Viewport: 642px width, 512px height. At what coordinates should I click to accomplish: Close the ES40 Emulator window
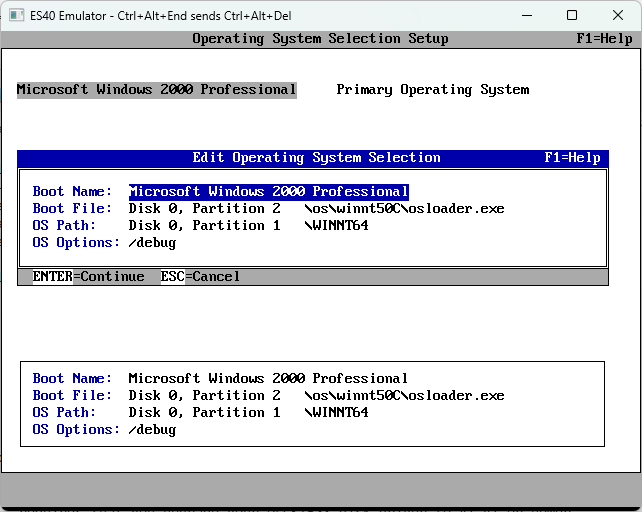(x=618, y=16)
